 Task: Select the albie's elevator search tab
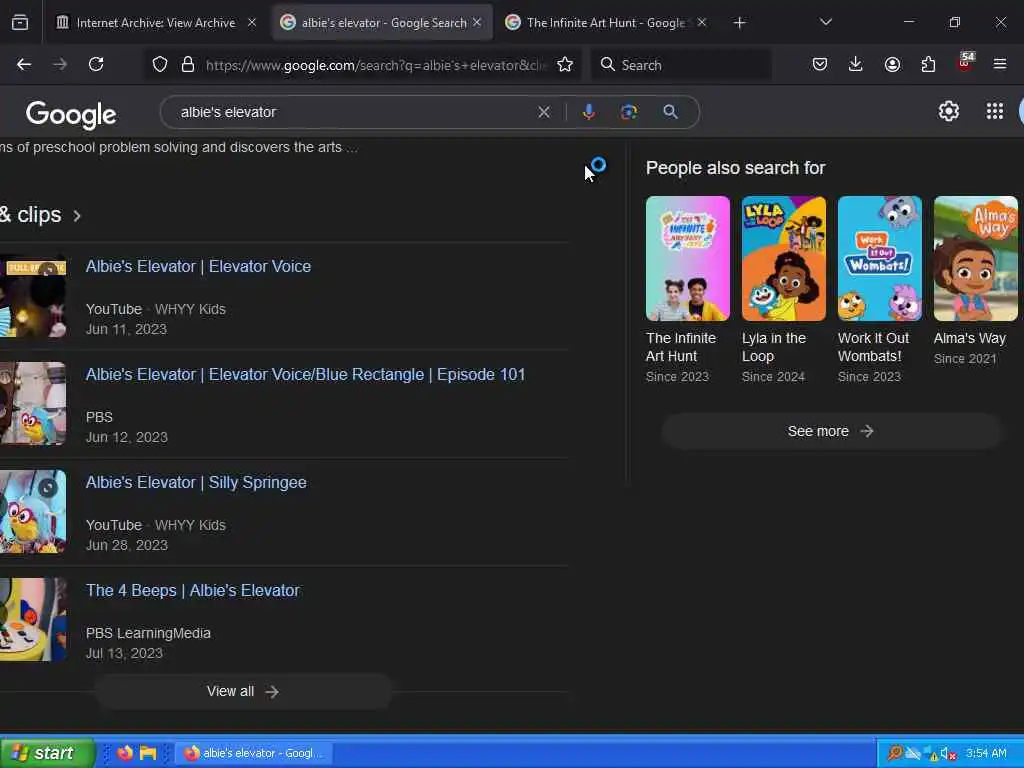click(382, 23)
